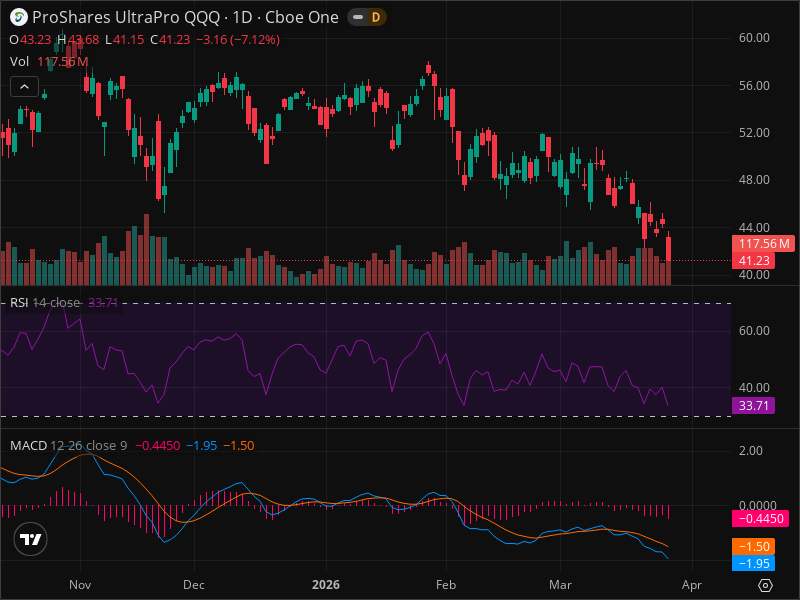Click the 117.56 M volume axis label
The width and height of the screenshot is (800, 600).
(763, 243)
